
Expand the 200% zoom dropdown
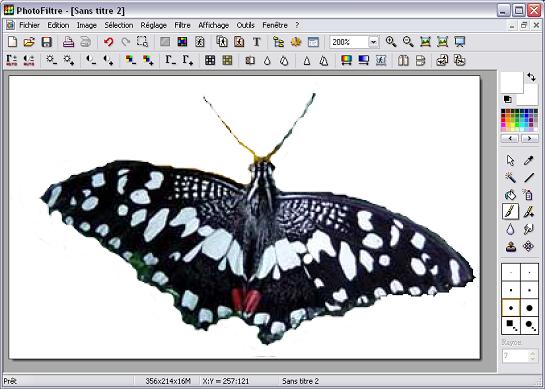(373, 42)
